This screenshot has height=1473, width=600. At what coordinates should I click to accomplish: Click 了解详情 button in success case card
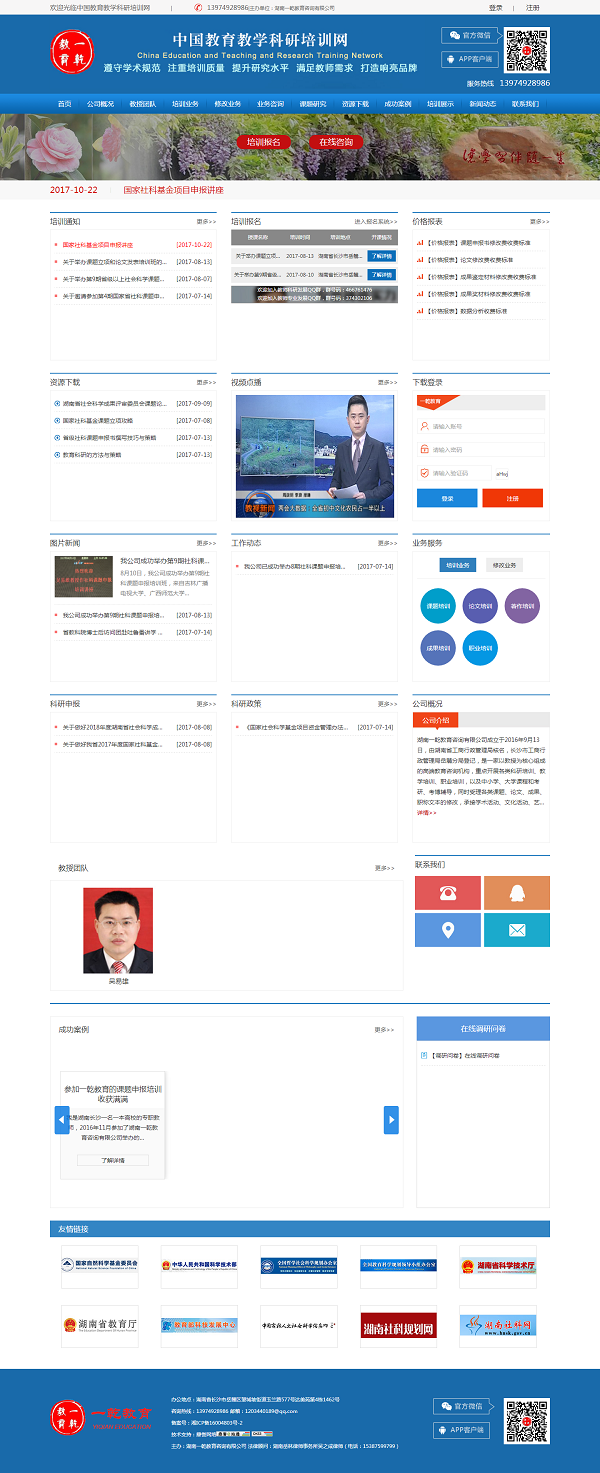pyautogui.click(x=113, y=1160)
